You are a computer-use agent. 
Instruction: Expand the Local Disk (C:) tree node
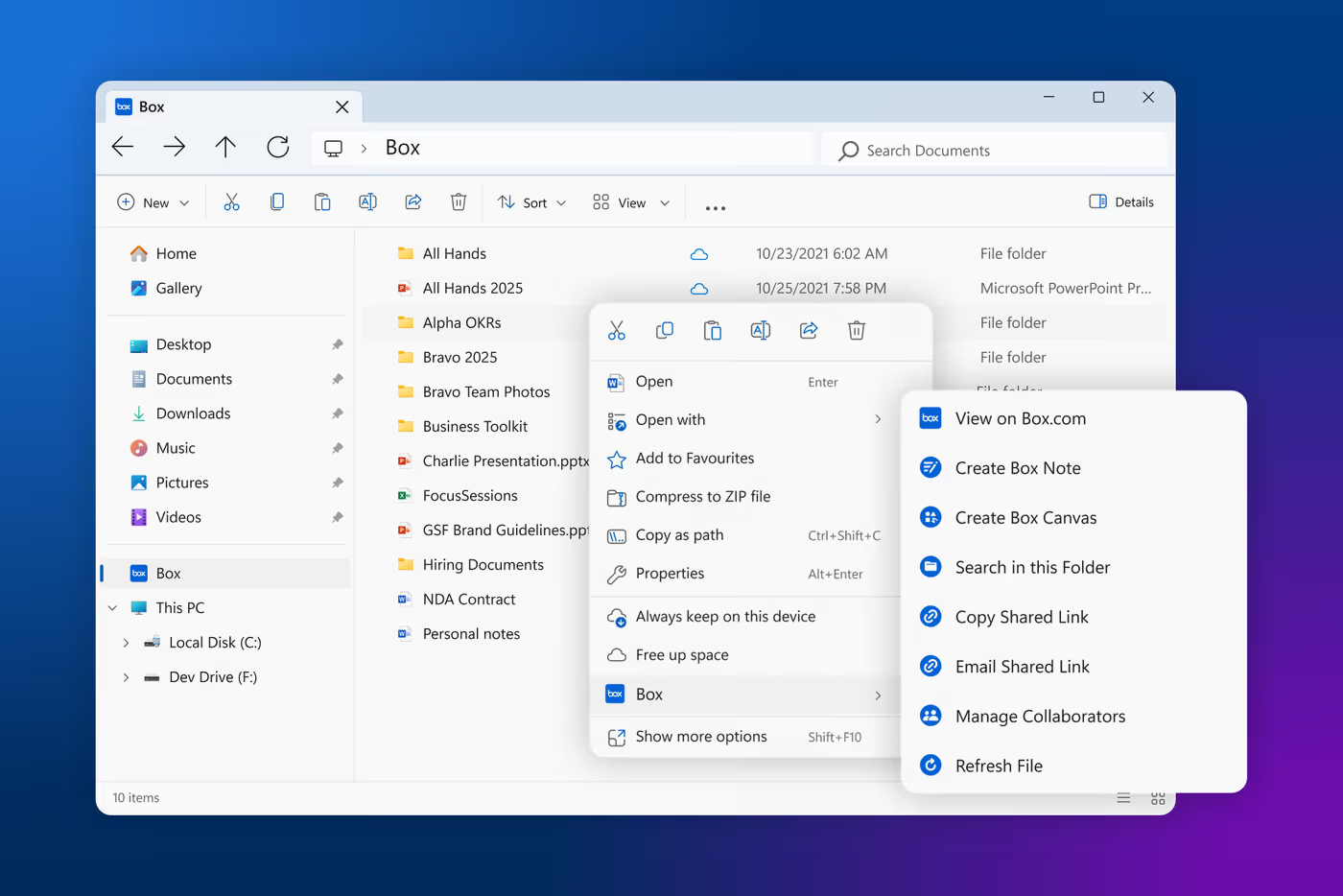click(x=126, y=643)
